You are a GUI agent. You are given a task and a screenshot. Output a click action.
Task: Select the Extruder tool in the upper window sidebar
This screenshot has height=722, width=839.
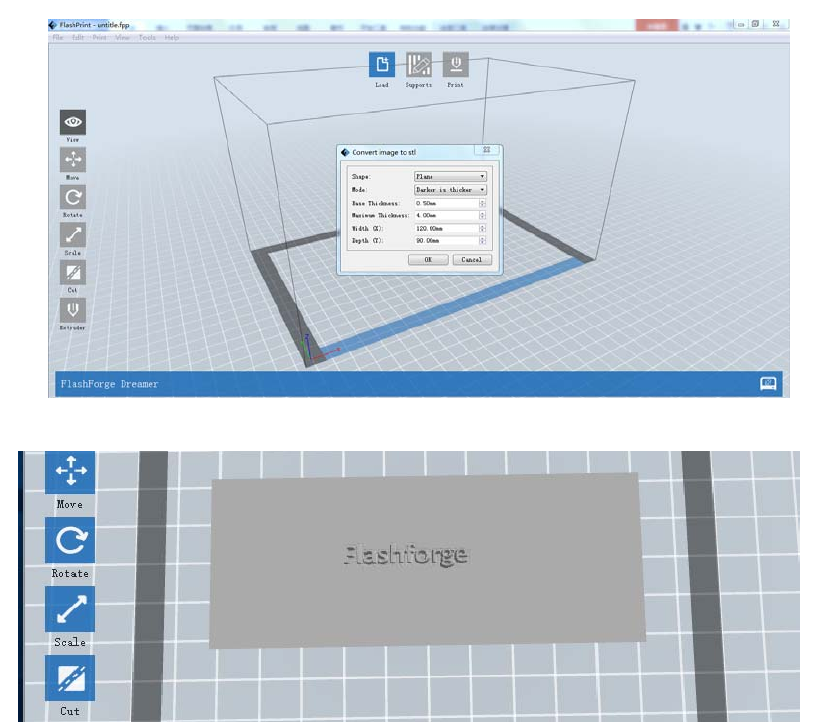pyautogui.click(x=73, y=310)
